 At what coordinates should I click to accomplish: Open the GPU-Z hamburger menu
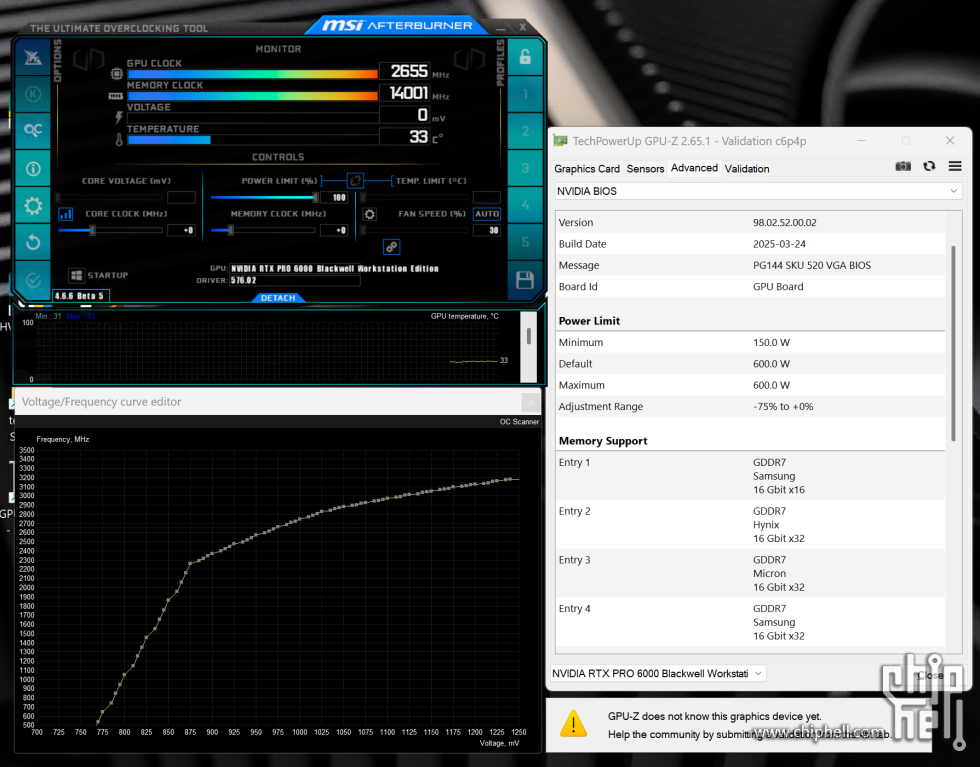point(954,166)
